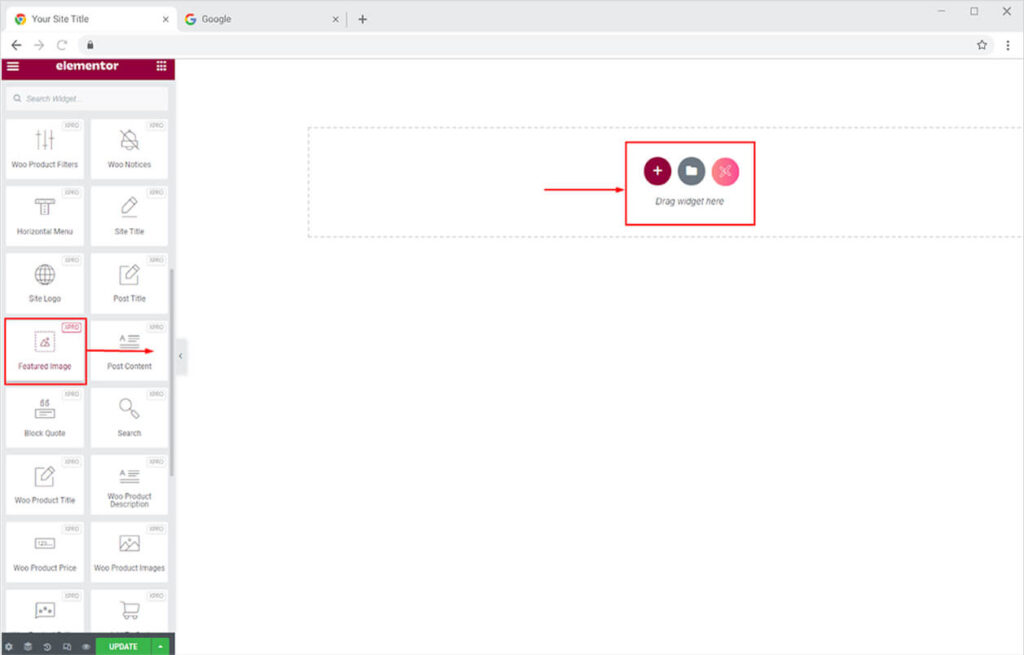Open responsive mode device icon

67,646
